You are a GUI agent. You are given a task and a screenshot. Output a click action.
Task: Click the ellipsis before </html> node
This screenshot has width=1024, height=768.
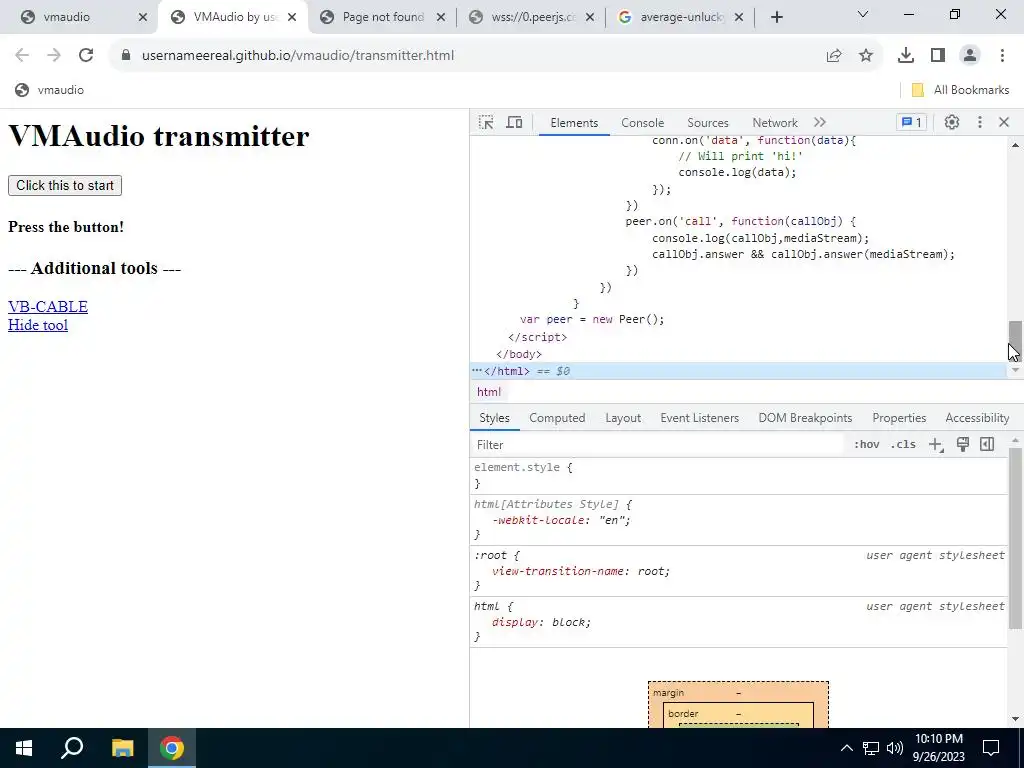coord(477,370)
